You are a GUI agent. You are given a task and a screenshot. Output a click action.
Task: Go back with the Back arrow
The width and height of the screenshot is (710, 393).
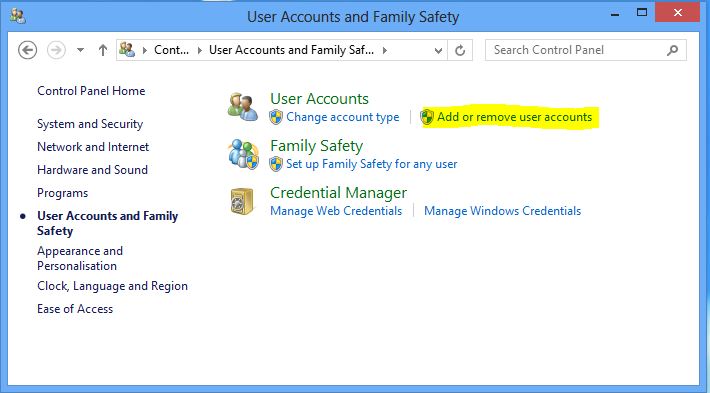pyautogui.click(x=28, y=50)
